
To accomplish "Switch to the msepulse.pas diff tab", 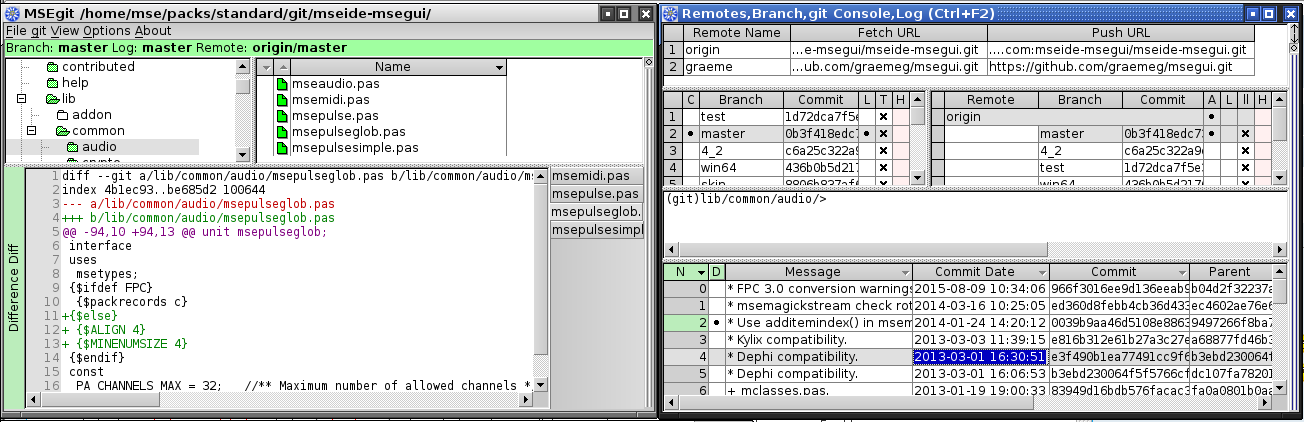I will point(595,194).
